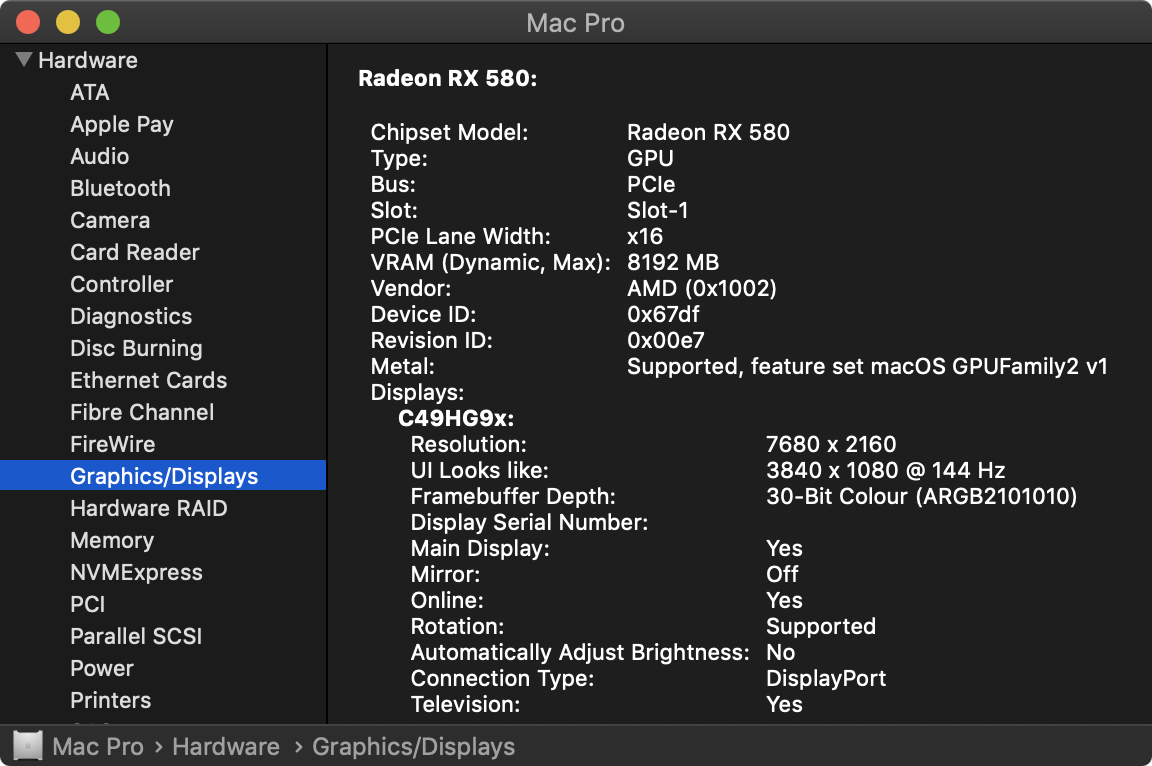Click the Type value GPU
1152x766 pixels.
[x=650, y=158]
